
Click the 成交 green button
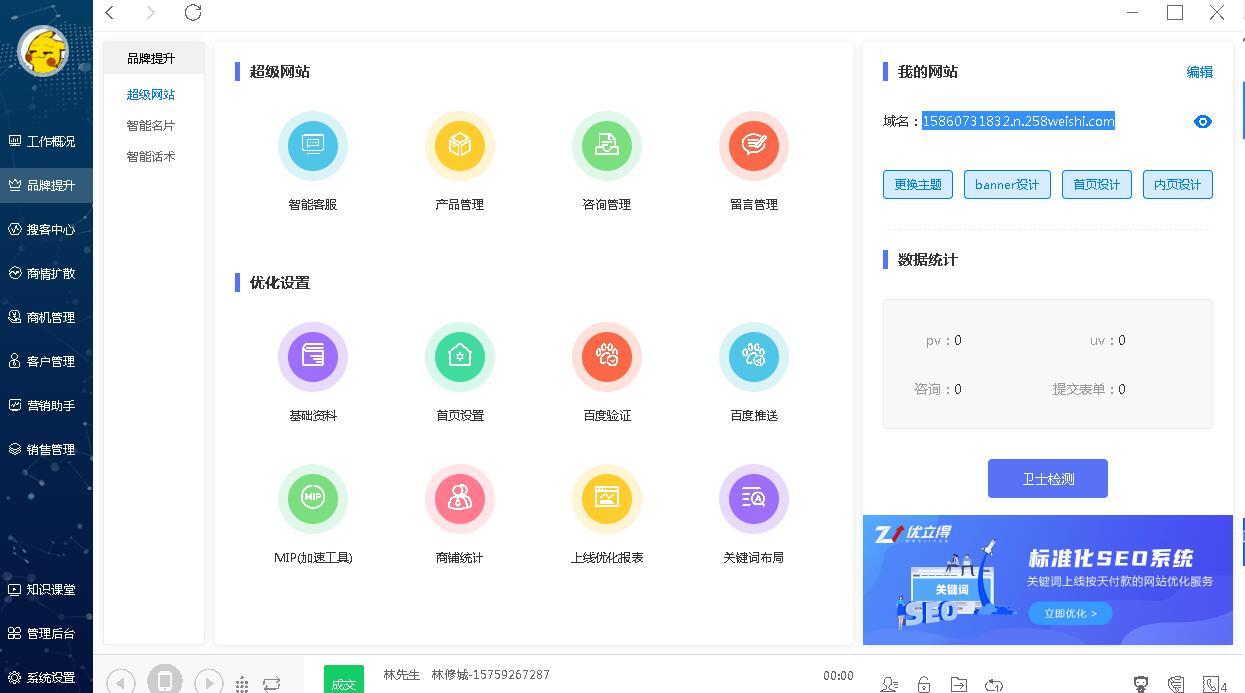(344, 682)
